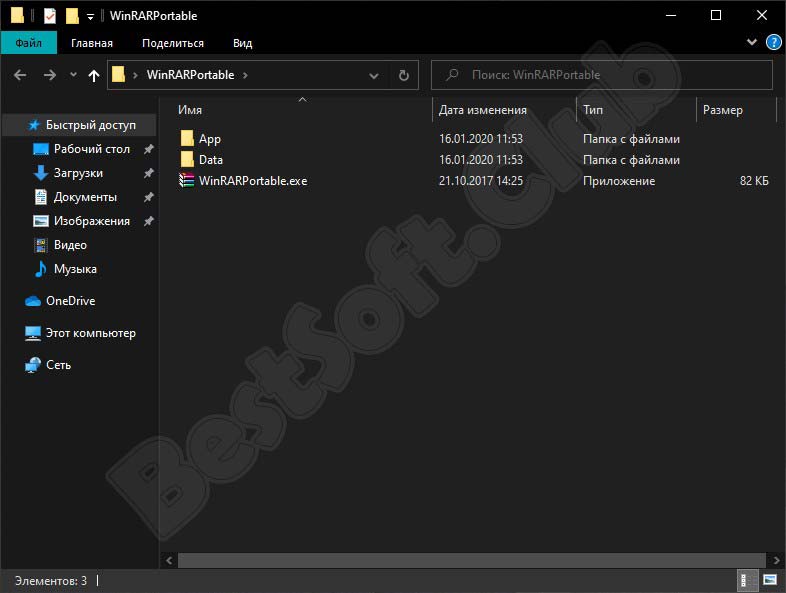Click the search box Поиск: WinRARPortable

602,75
